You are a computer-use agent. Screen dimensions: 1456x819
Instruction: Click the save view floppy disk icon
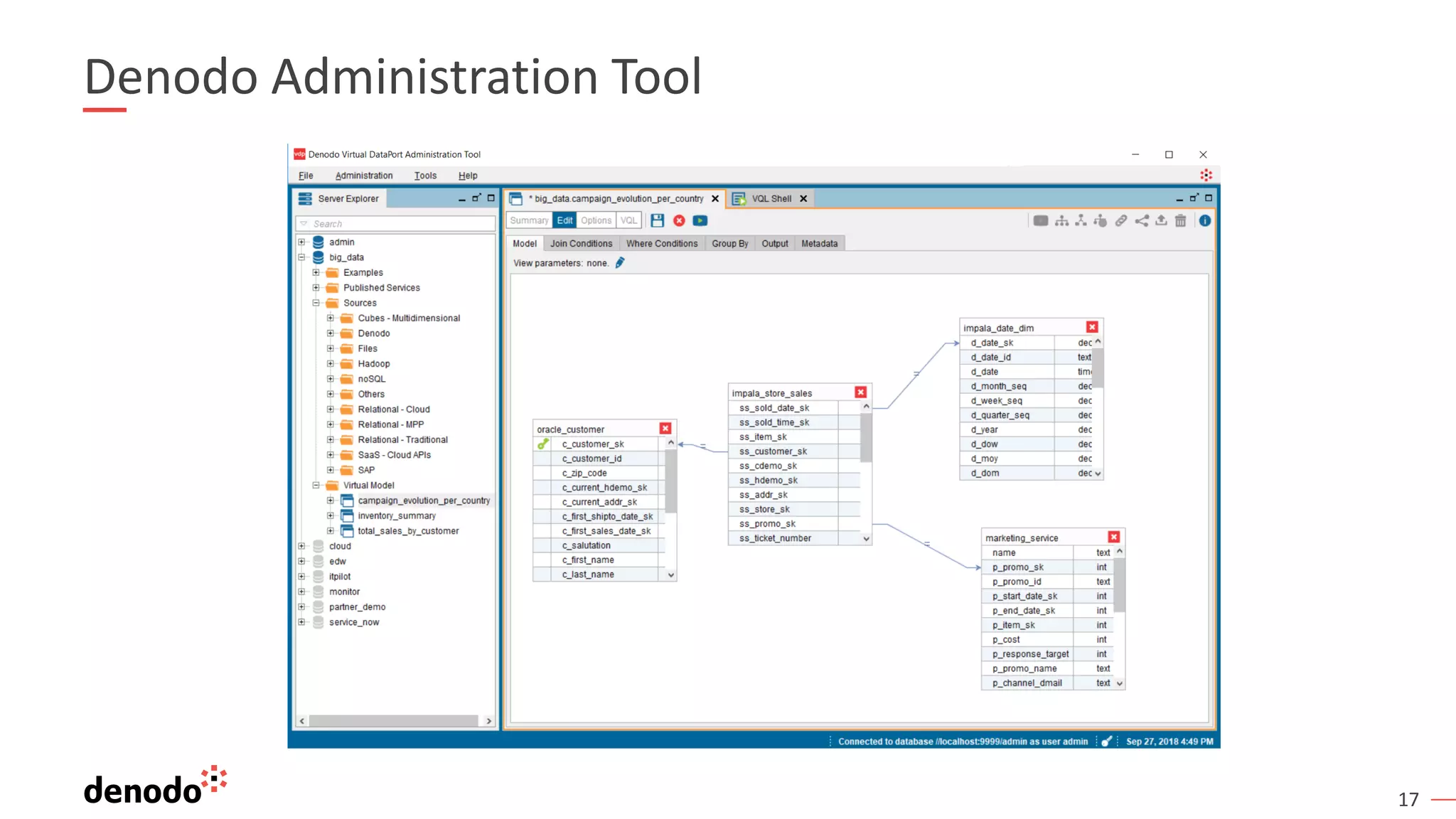[658, 220]
